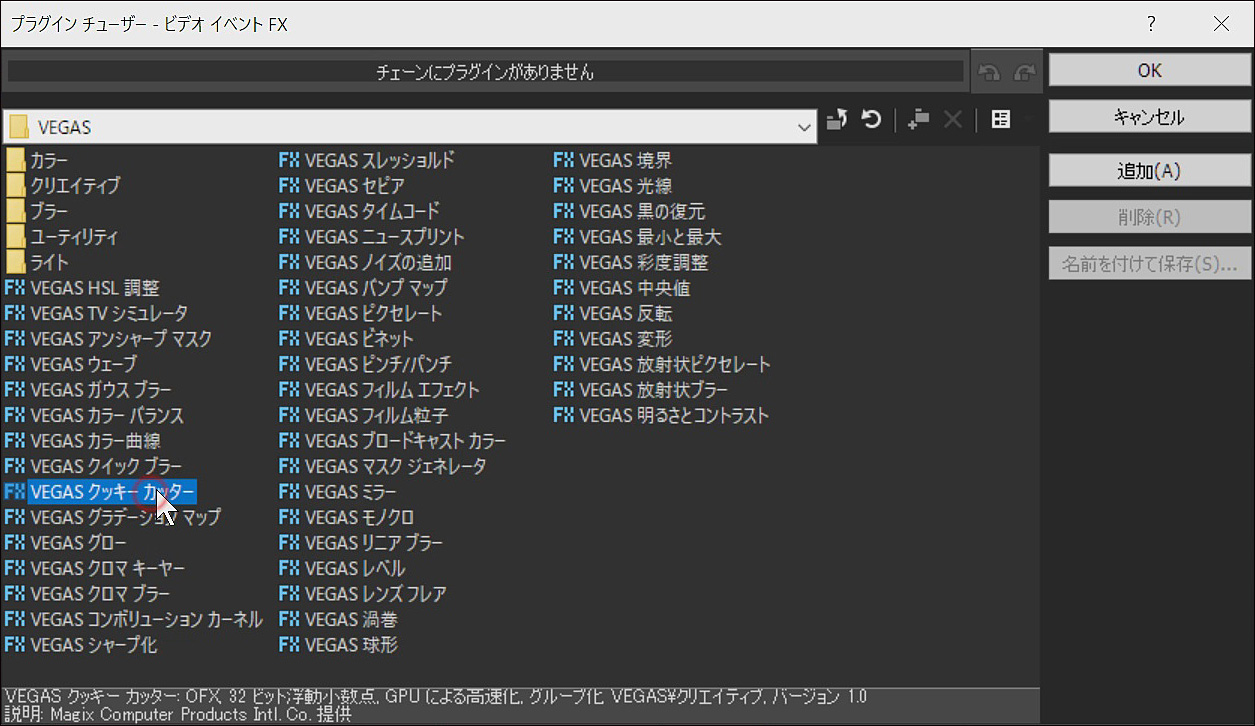
Task: Click the FX icon of VEGAS 球形
Action: pyautogui.click(x=290, y=645)
